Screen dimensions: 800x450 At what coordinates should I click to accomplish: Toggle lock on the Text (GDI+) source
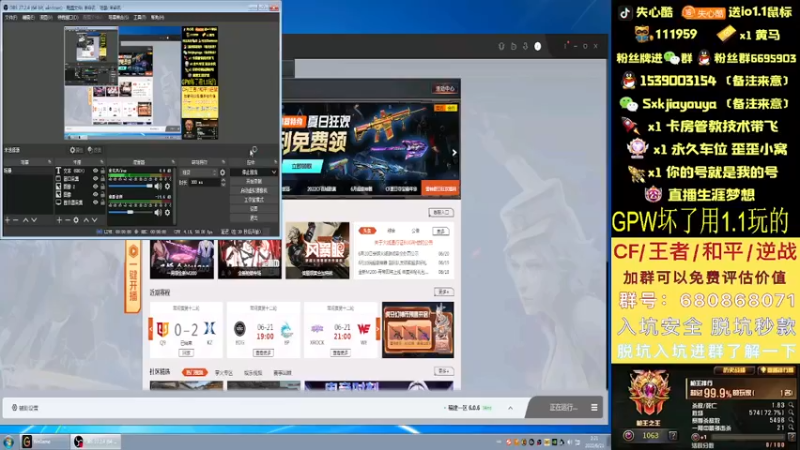point(103,171)
